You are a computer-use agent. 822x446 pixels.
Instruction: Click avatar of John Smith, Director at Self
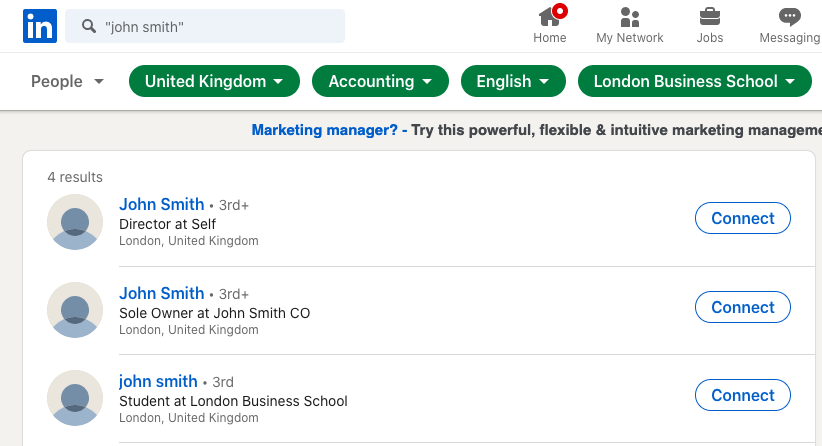pos(75,222)
